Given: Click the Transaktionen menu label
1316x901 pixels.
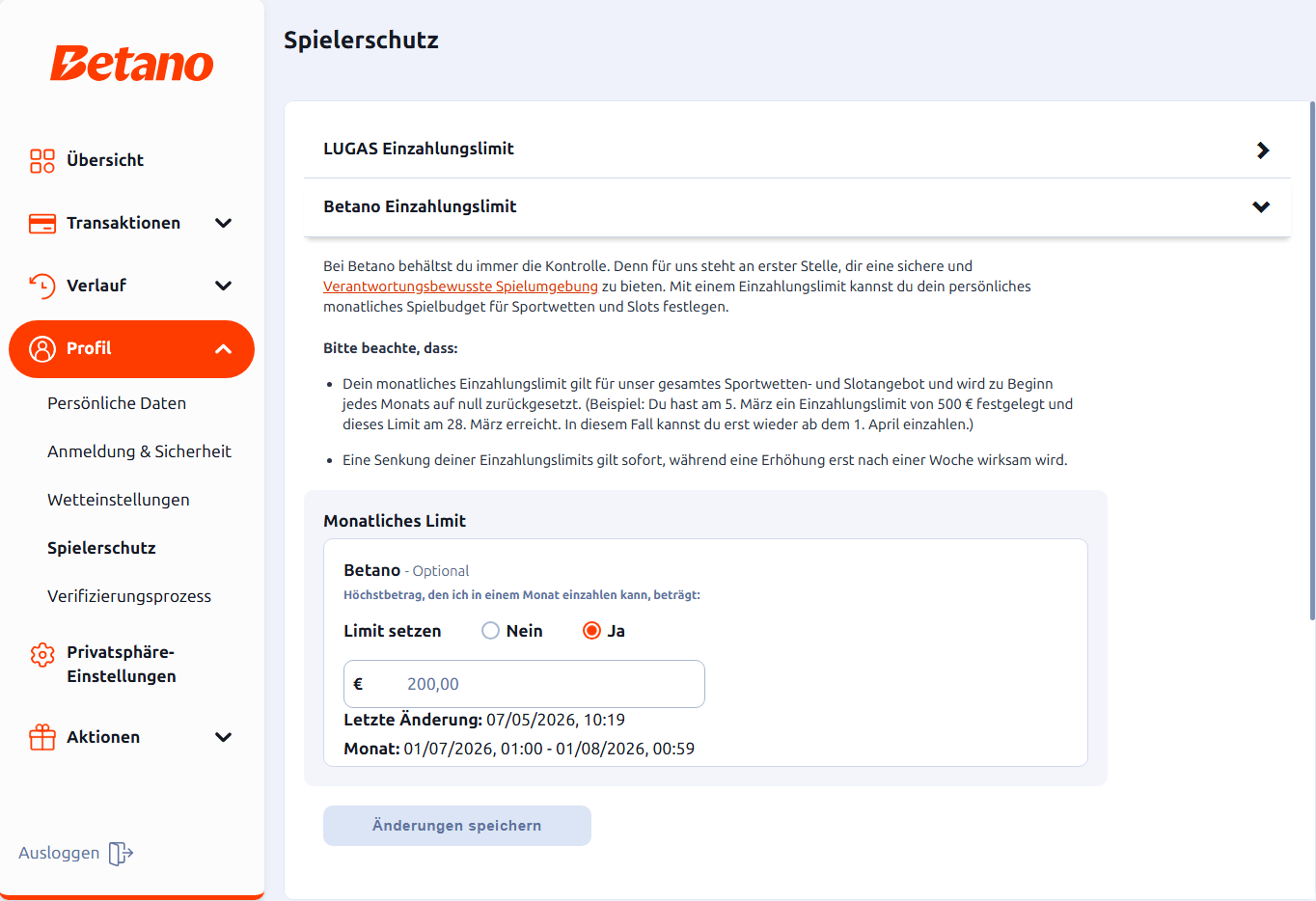Looking at the screenshot, I should point(123,223).
